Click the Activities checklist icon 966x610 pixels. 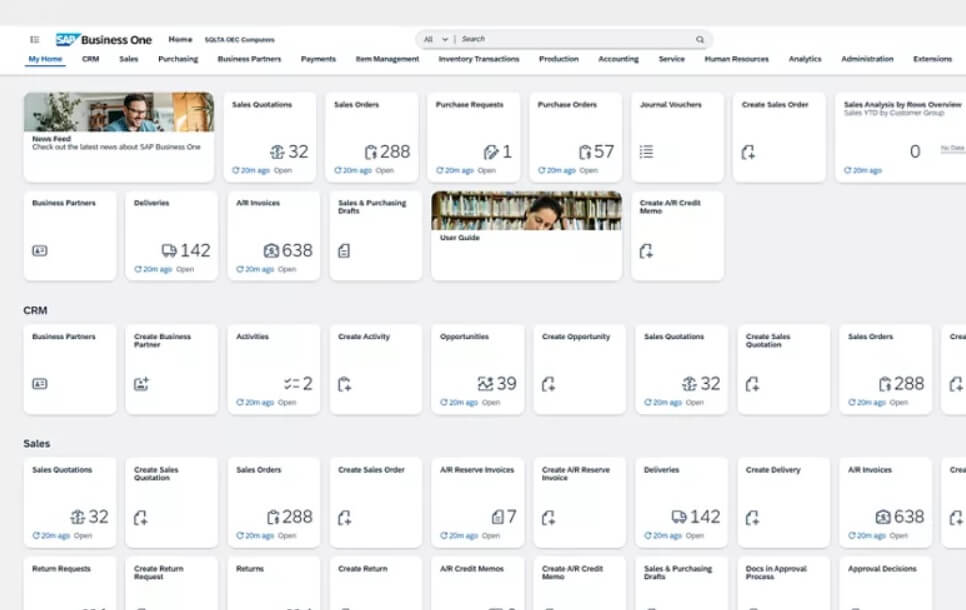tap(291, 384)
